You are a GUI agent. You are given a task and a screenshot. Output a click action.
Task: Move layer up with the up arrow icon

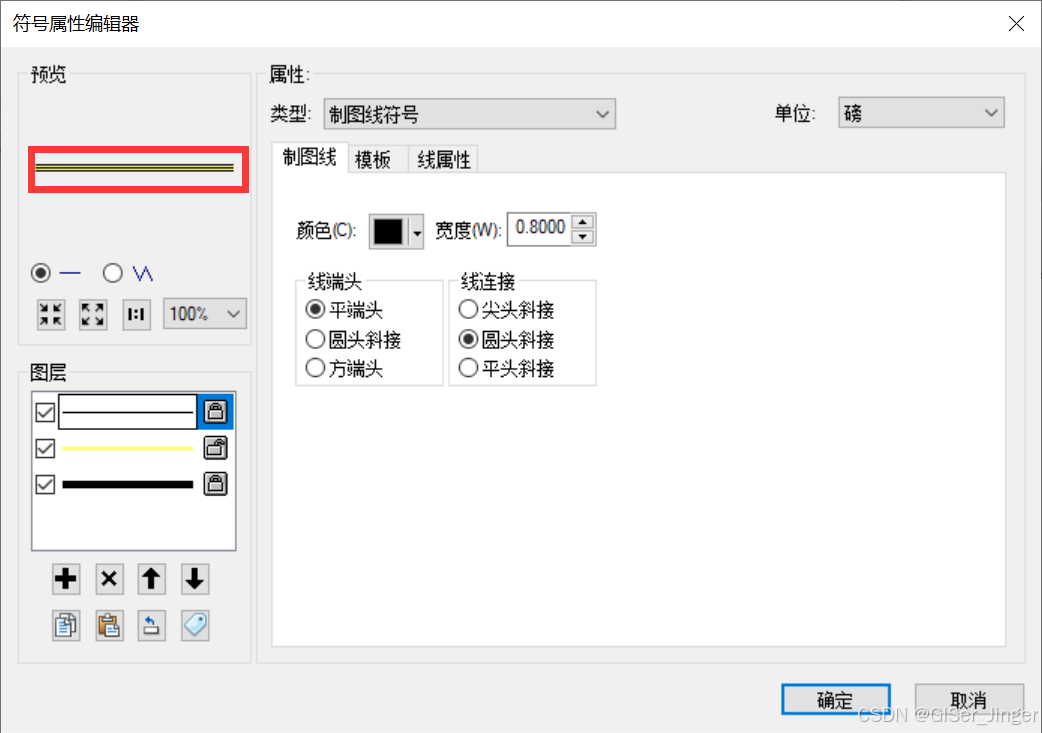click(x=152, y=579)
